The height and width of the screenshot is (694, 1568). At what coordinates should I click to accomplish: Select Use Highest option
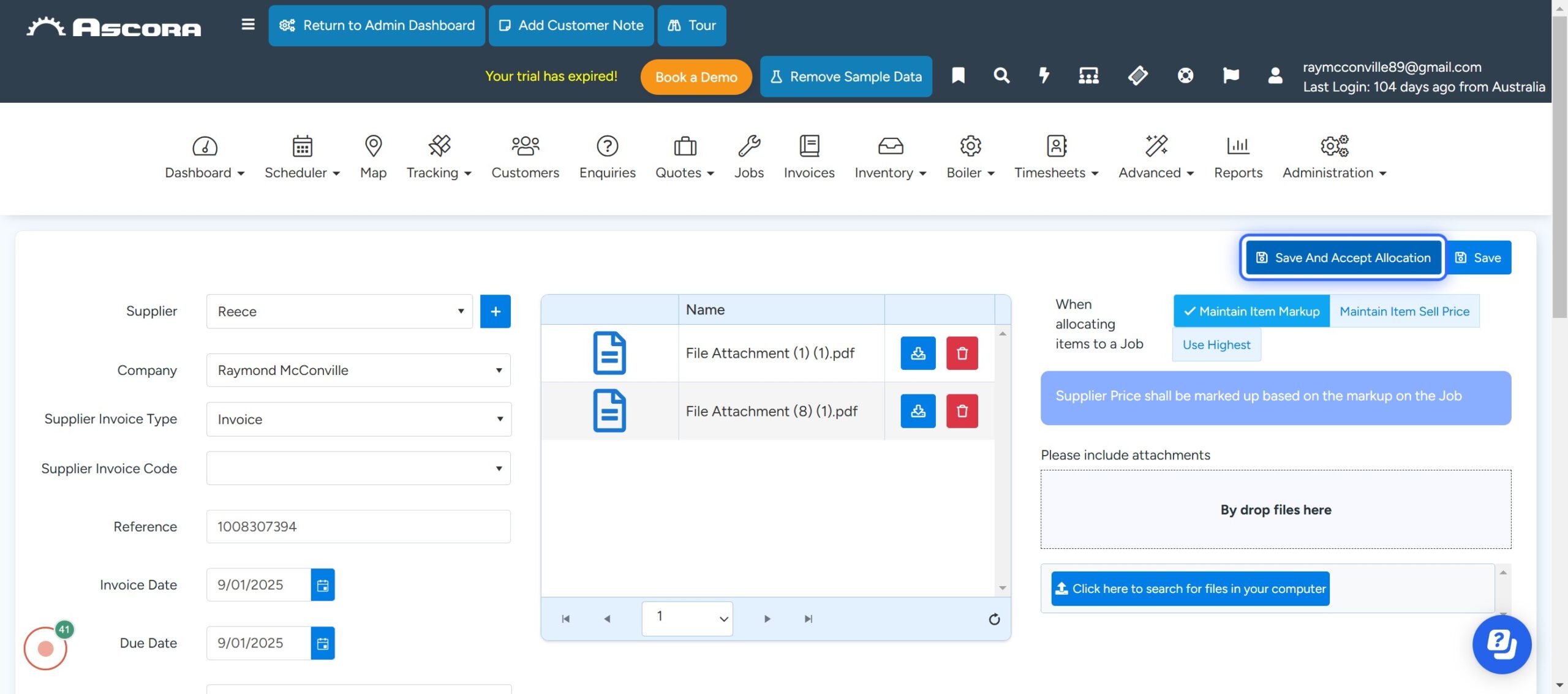[x=1216, y=344]
